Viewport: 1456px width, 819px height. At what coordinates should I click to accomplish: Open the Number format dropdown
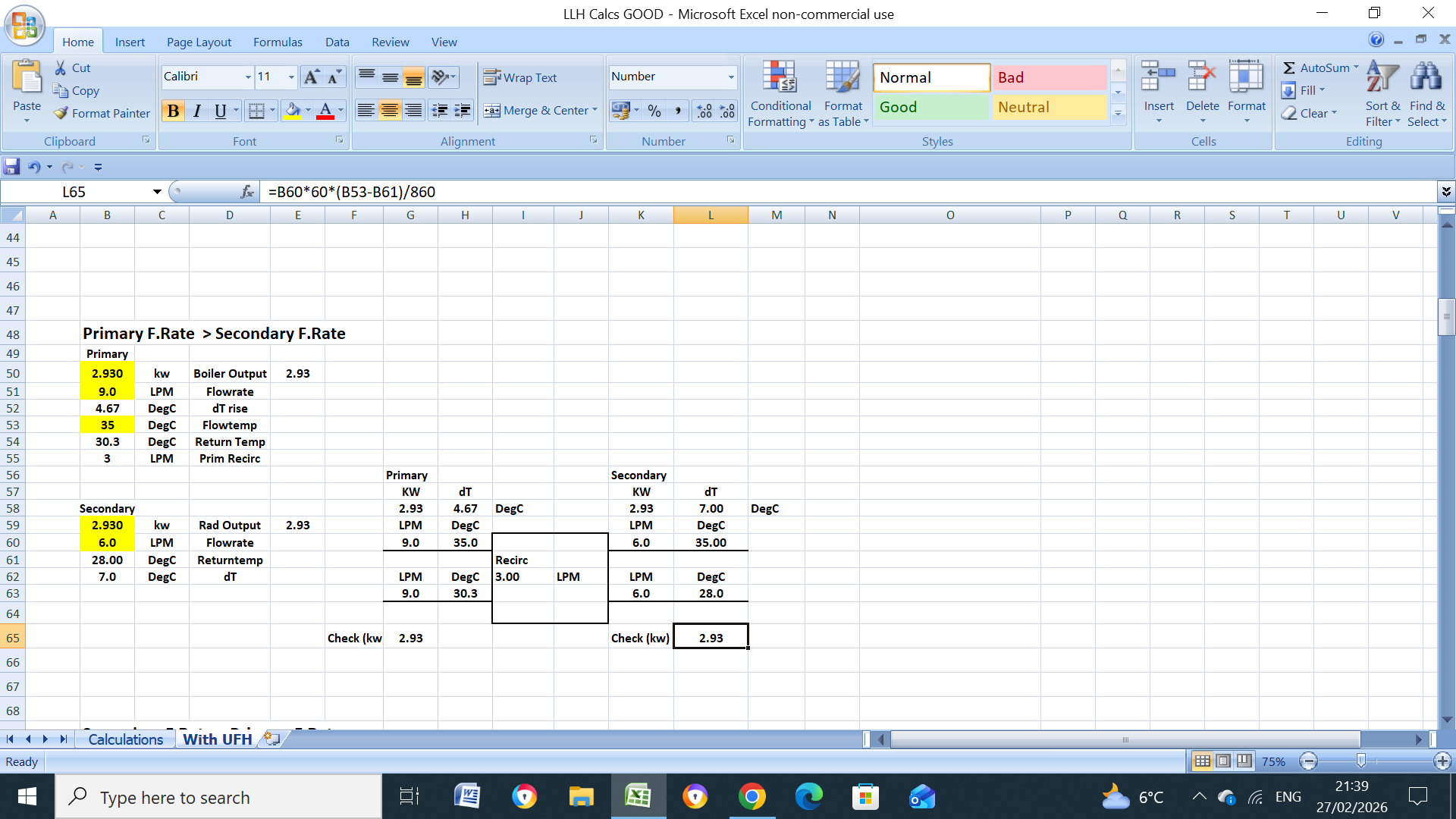(731, 77)
